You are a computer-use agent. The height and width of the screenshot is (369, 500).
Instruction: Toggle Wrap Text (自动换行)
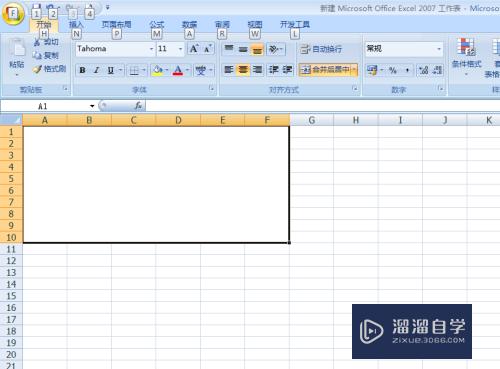[321, 49]
